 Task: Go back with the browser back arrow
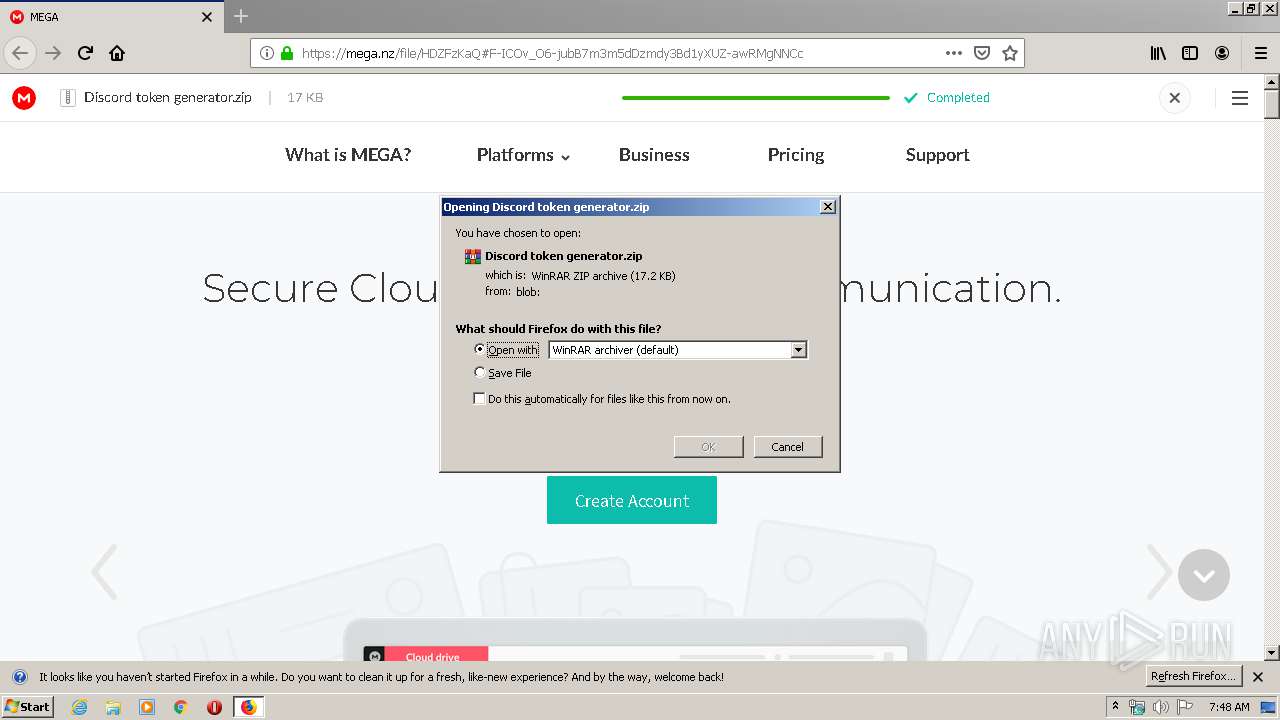20,53
